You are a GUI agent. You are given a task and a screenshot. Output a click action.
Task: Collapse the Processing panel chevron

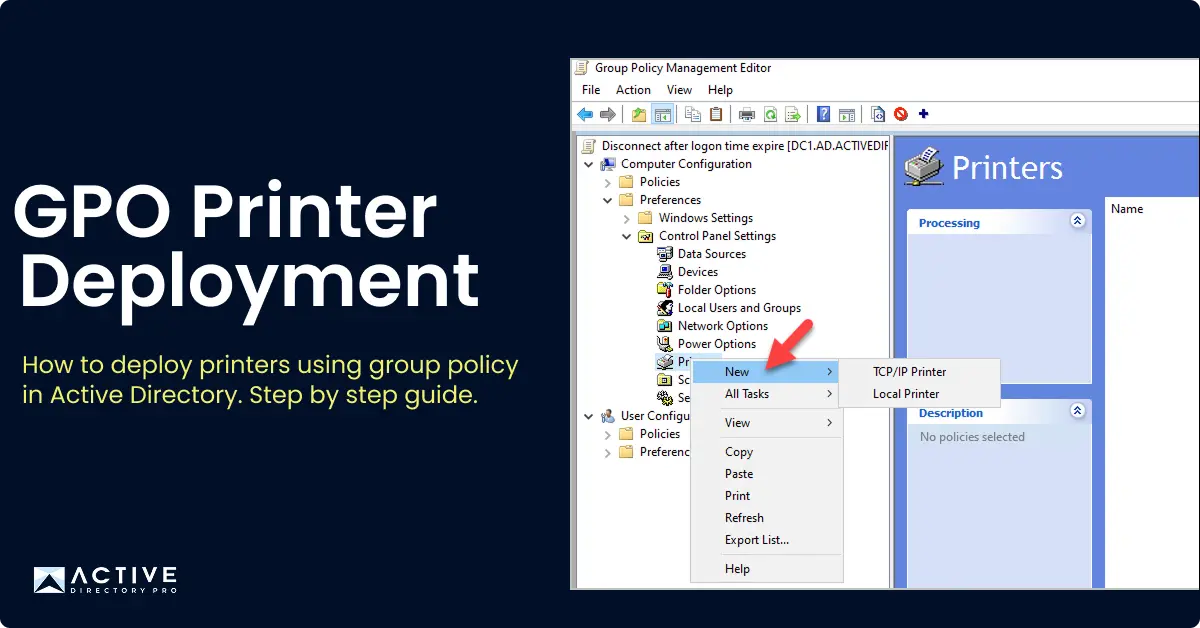pyautogui.click(x=1077, y=221)
